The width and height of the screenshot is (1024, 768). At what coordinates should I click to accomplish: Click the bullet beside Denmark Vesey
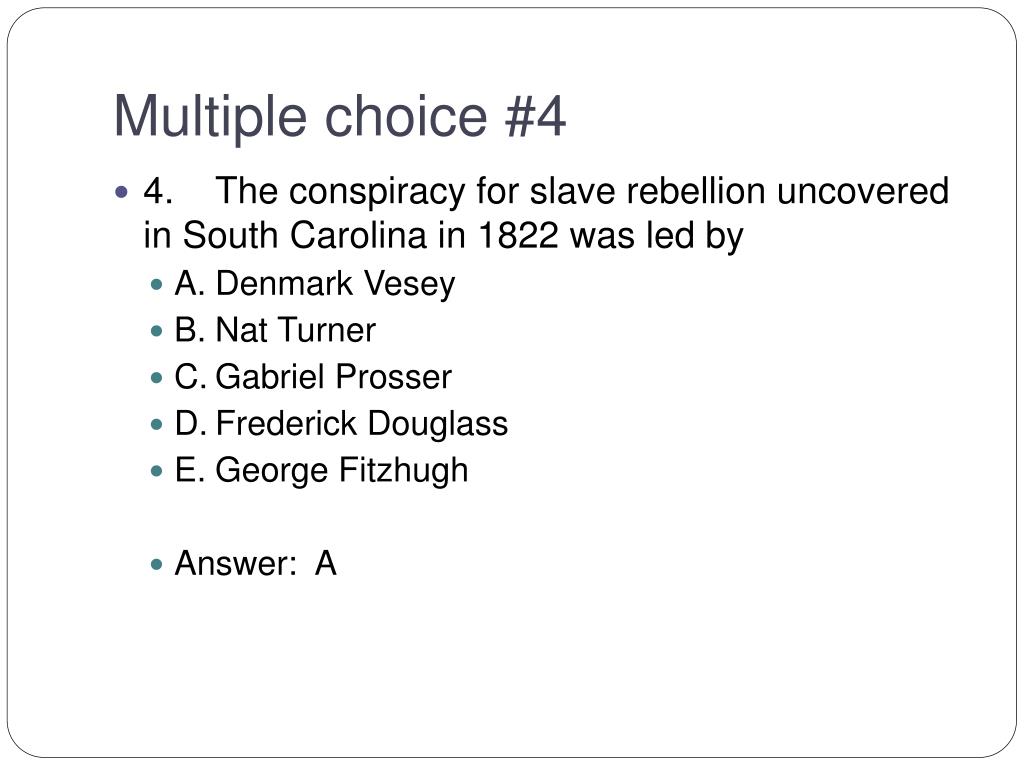pyautogui.click(x=156, y=285)
